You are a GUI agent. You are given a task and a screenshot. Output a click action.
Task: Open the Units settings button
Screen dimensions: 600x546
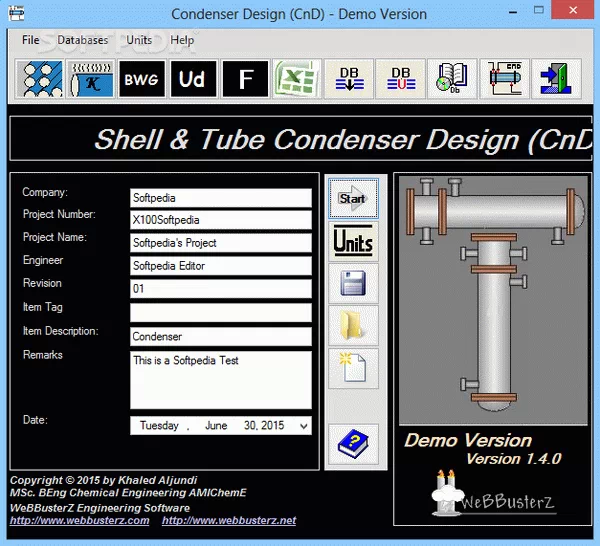(353, 241)
